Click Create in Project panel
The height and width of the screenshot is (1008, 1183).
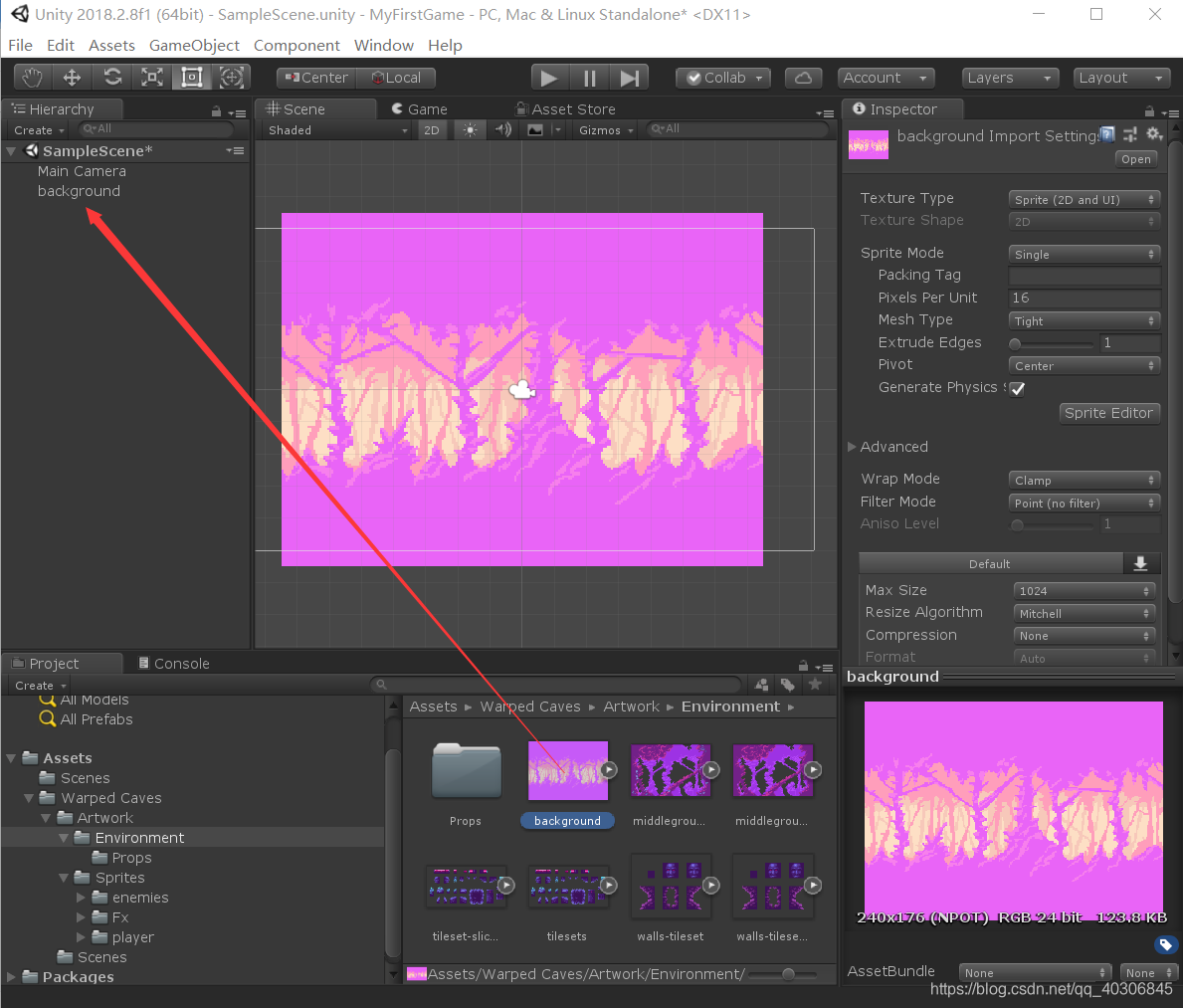41,685
